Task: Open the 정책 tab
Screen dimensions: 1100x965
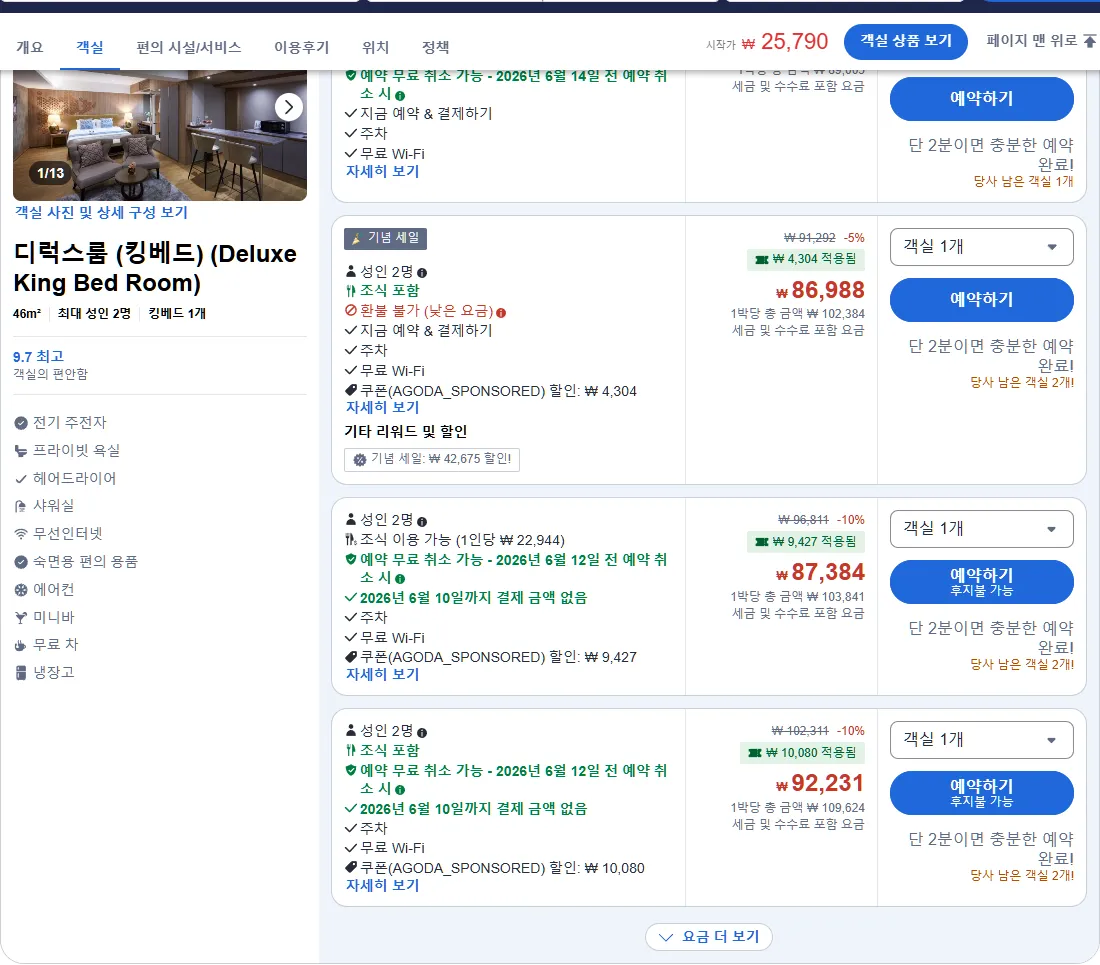Action: (436, 47)
